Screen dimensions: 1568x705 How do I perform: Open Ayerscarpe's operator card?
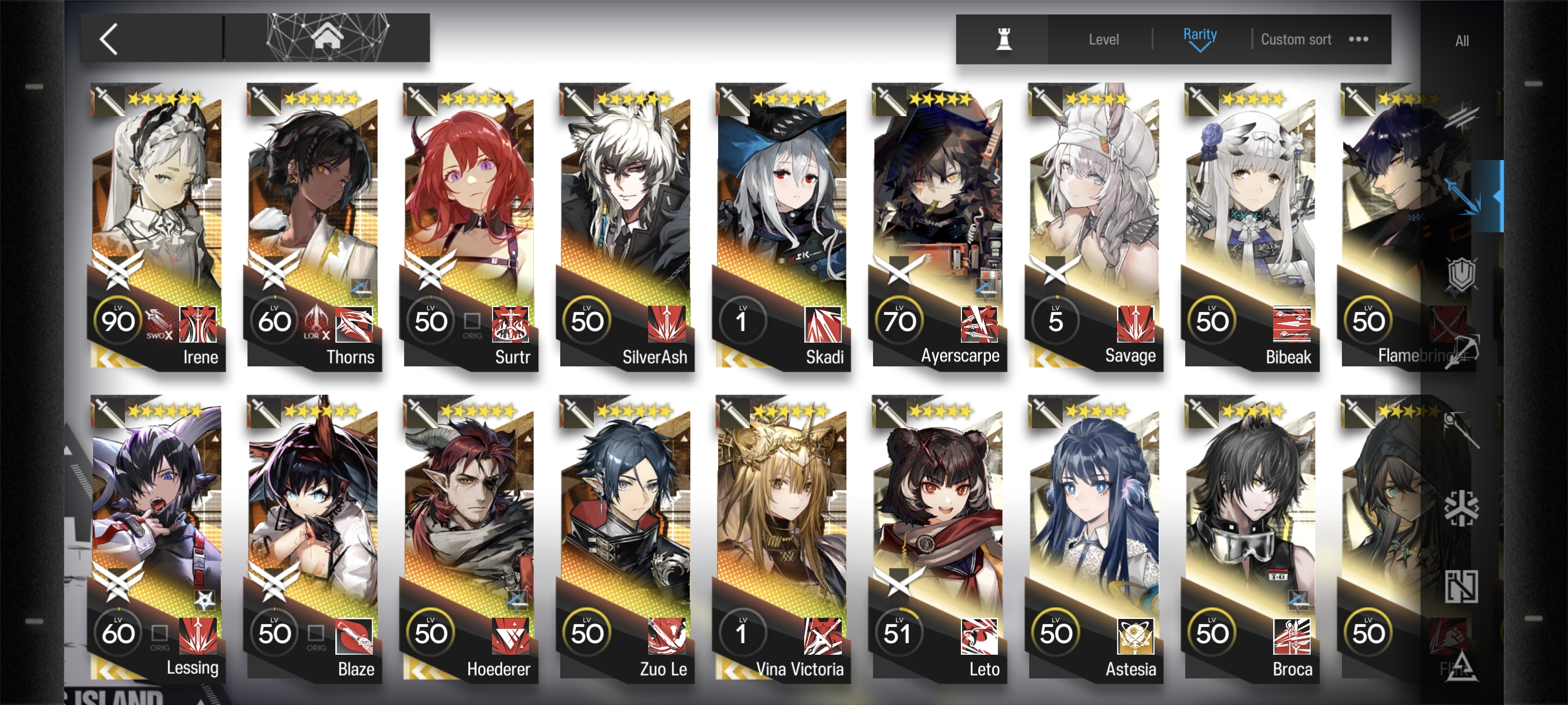pos(938,227)
